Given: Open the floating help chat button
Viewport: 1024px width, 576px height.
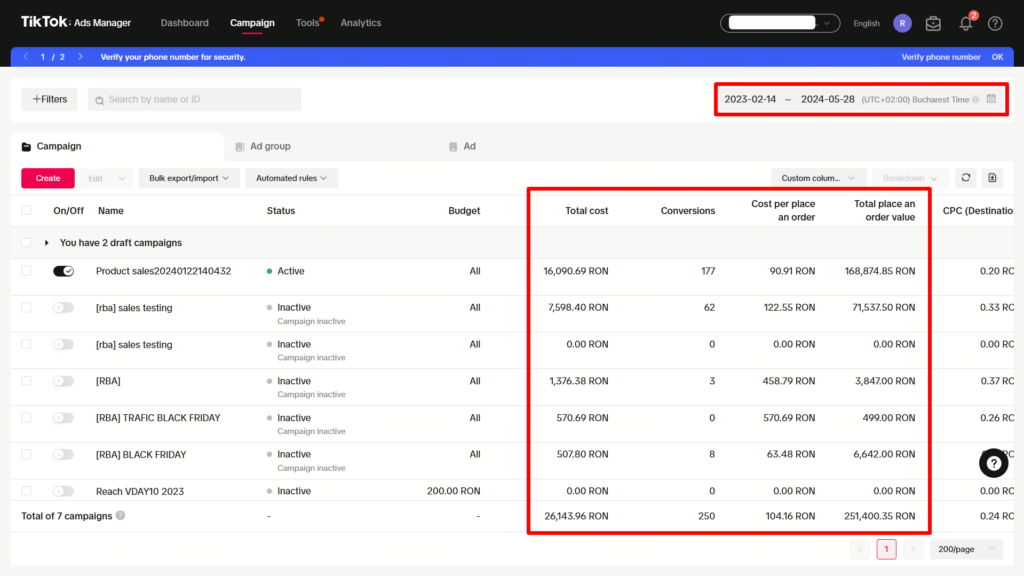Looking at the screenshot, I should [x=993, y=463].
